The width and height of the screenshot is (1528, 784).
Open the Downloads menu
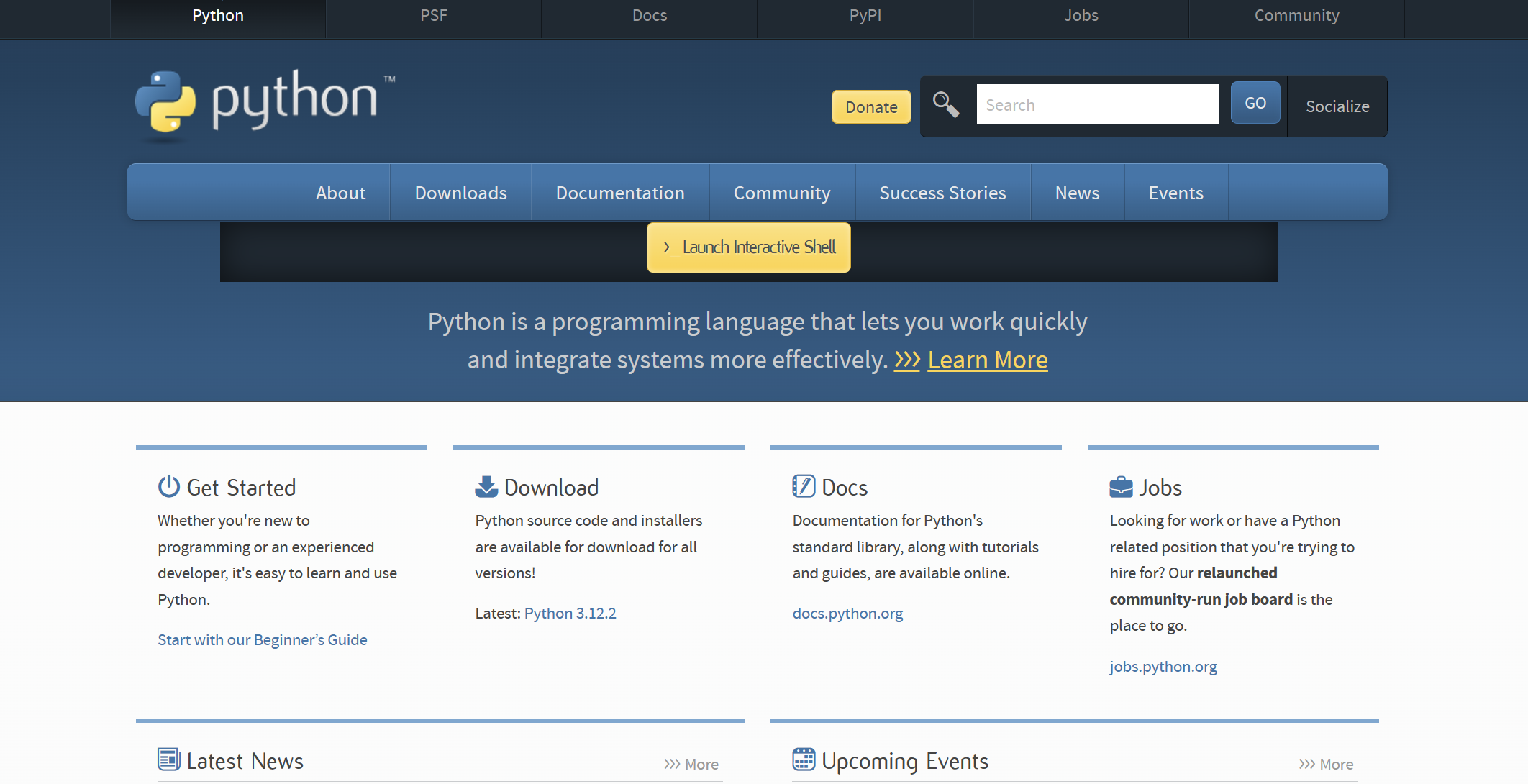461,193
